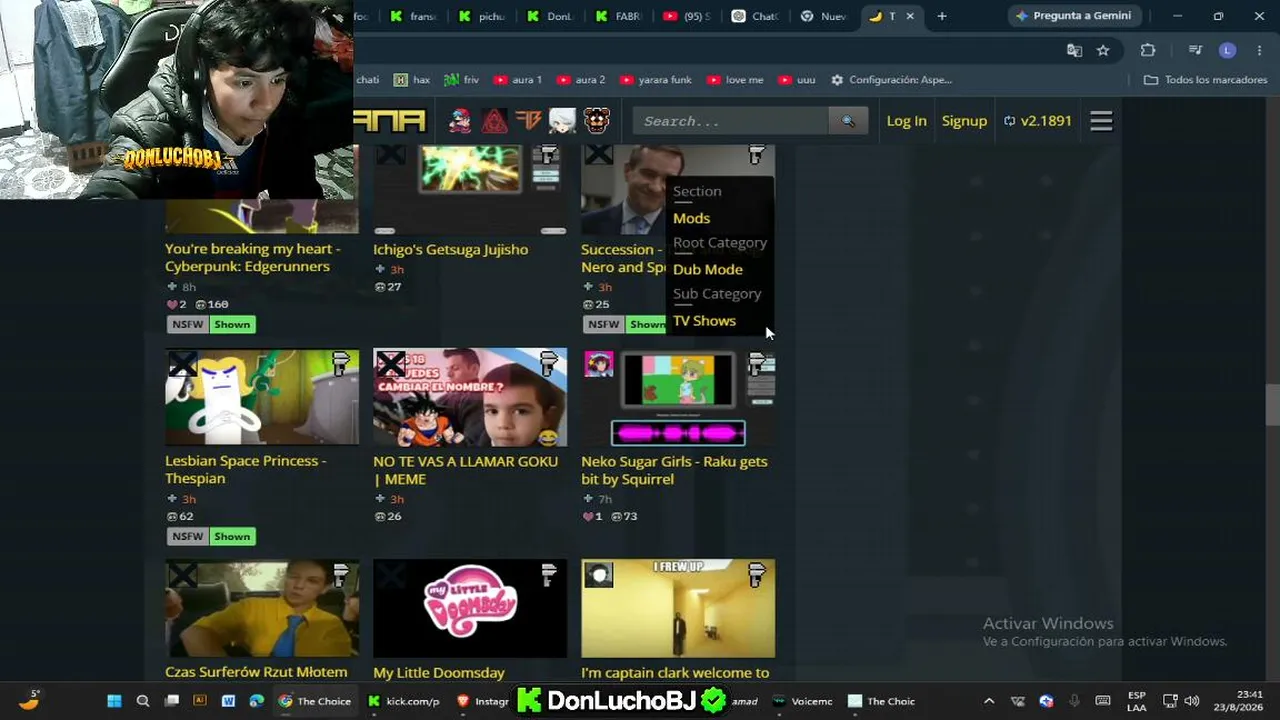
Task: Click the category tag icon on the Ichigo's Getsuga Jujisho card
Action: pos(548,155)
